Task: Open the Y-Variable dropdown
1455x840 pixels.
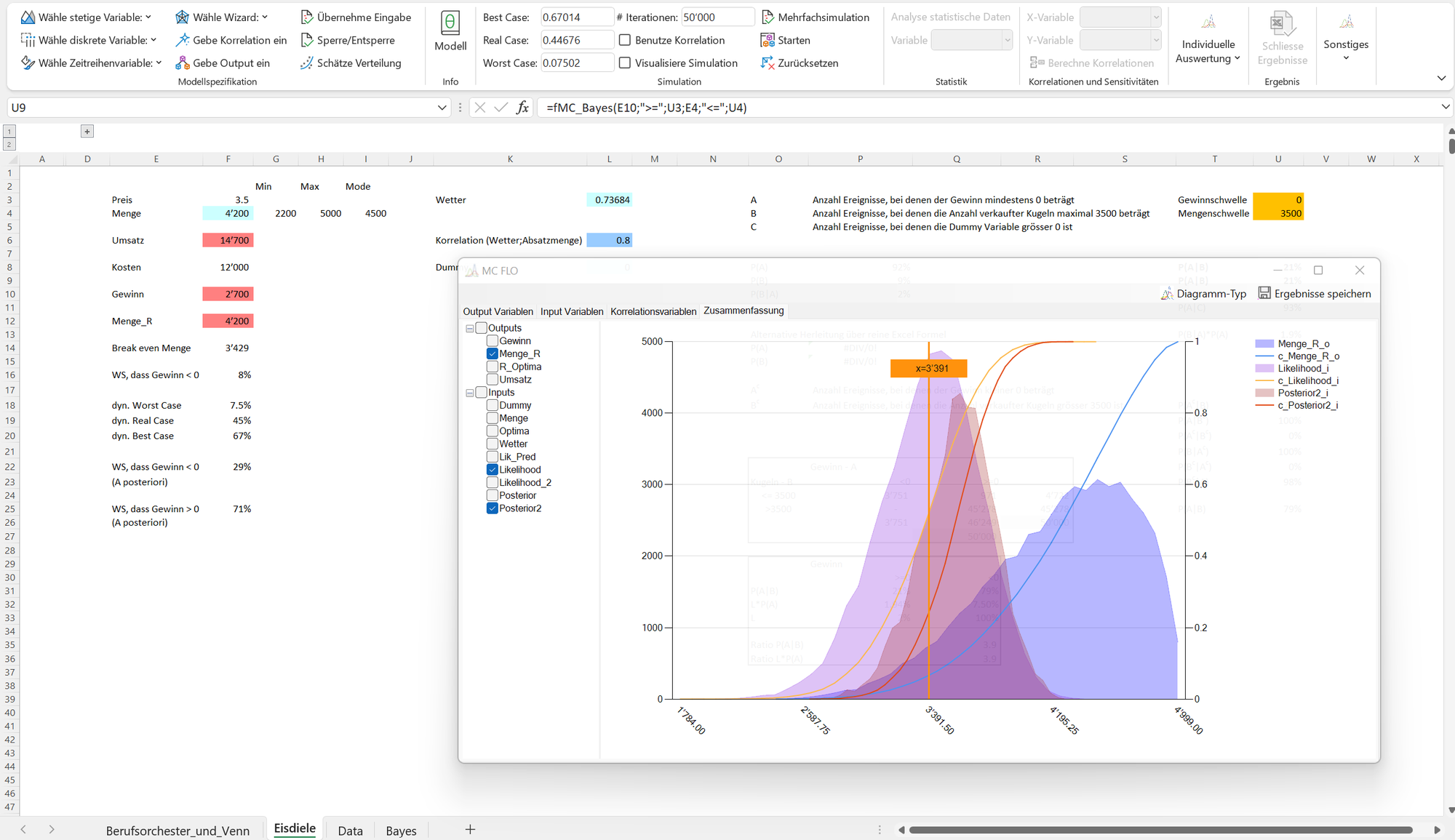Action: [1156, 40]
